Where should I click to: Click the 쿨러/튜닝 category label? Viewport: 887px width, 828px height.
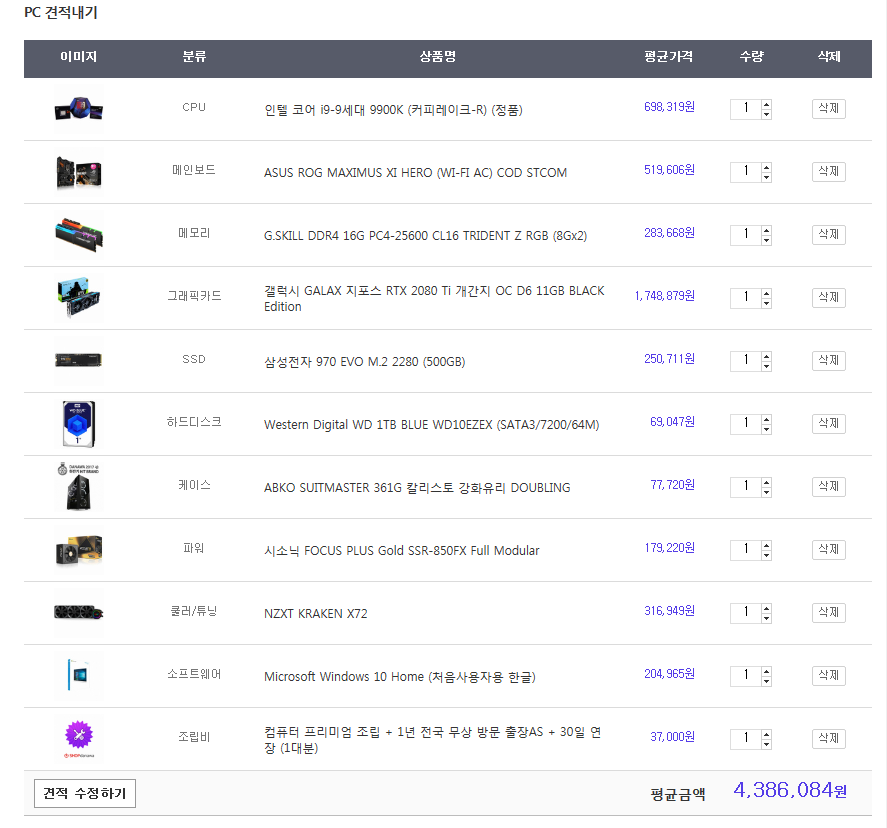(194, 611)
